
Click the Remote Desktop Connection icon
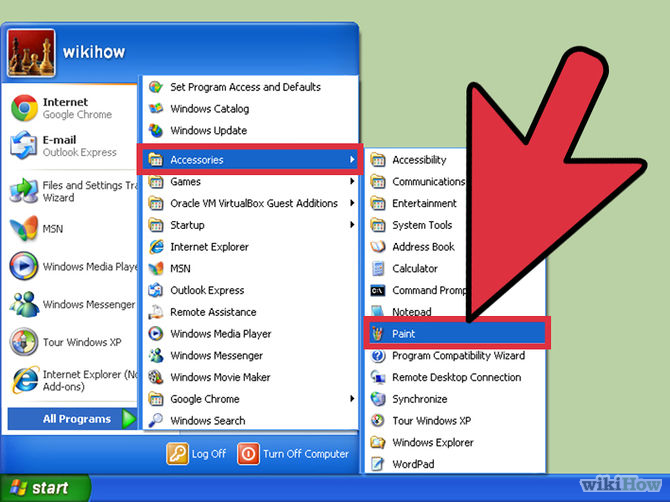(378, 377)
